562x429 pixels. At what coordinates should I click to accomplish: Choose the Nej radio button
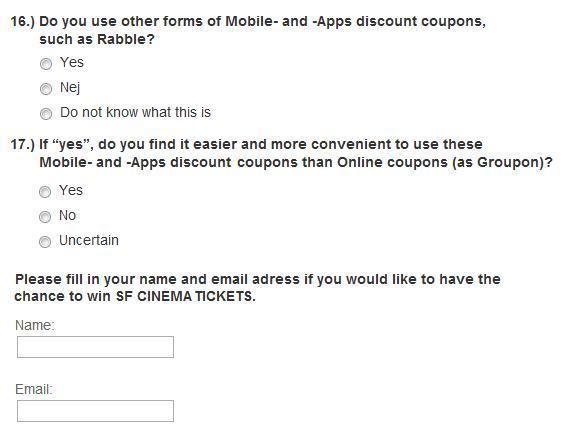pos(46,89)
